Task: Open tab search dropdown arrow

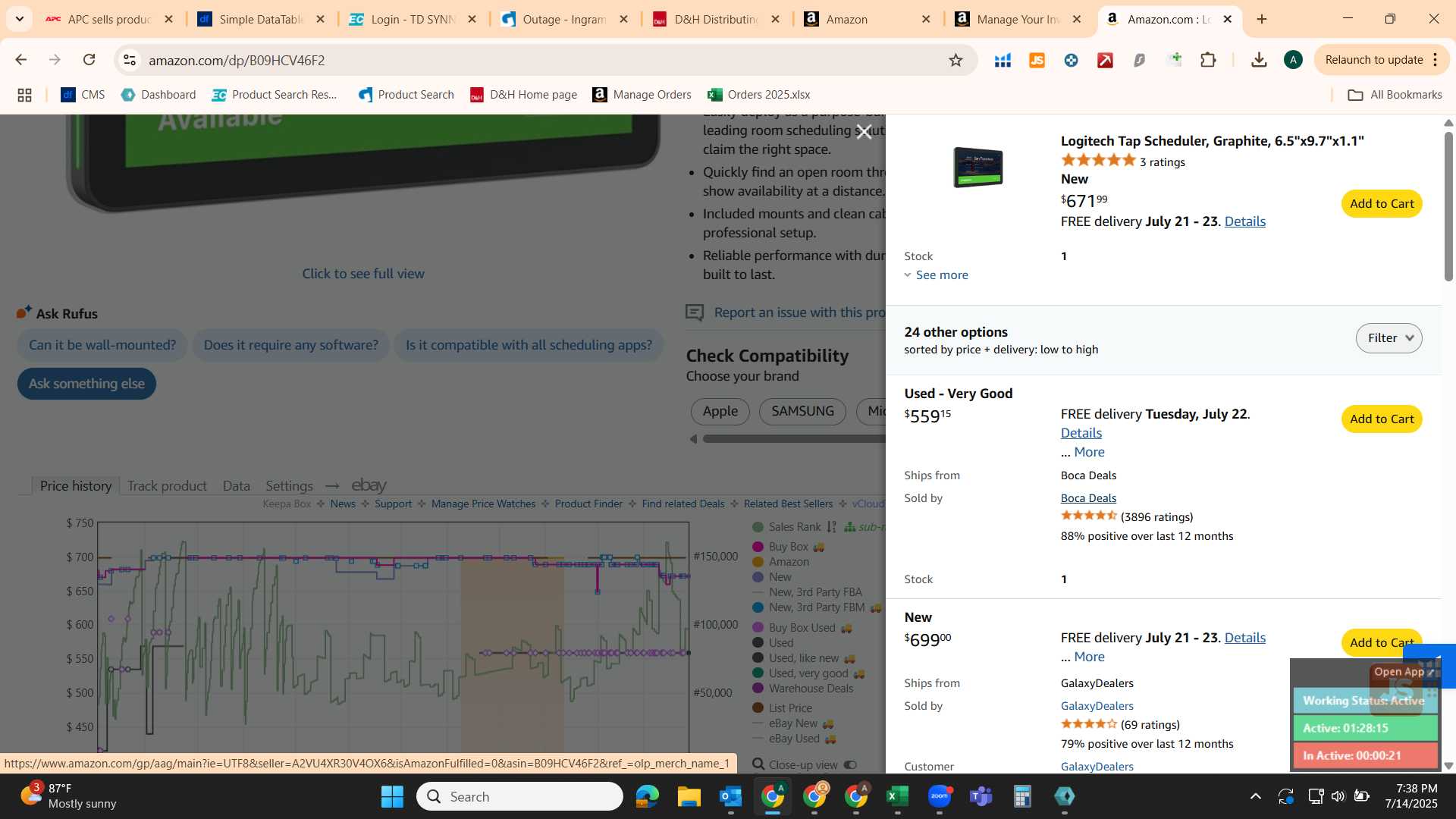Action: pyautogui.click(x=19, y=19)
